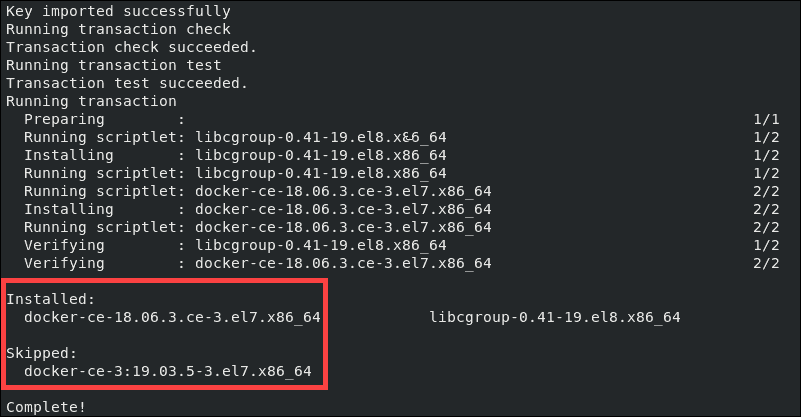The width and height of the screenshot is (801, 417).
Task: Click 'Verifying' on the libcgroup line
Action: click(64, 245)
